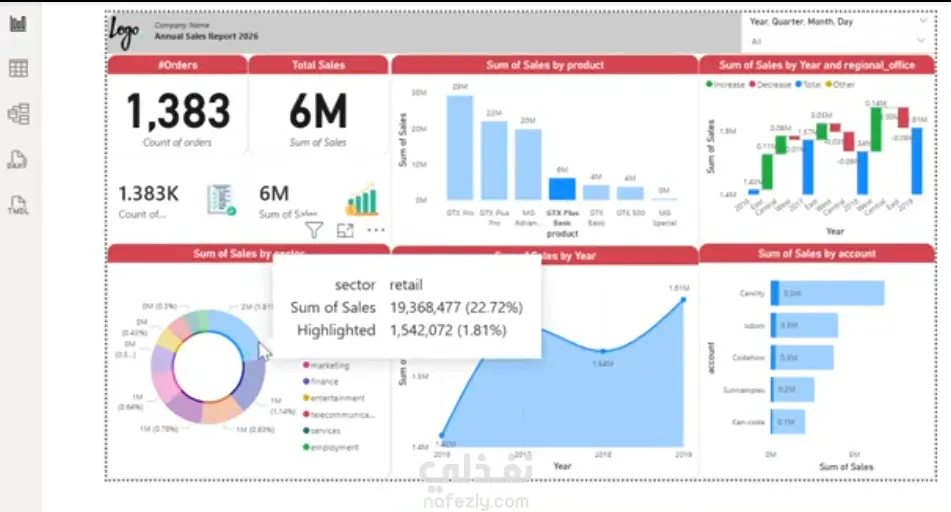Select the finance legend entry
This screenshot has height=512, width=951.
(x=321, y=382)
